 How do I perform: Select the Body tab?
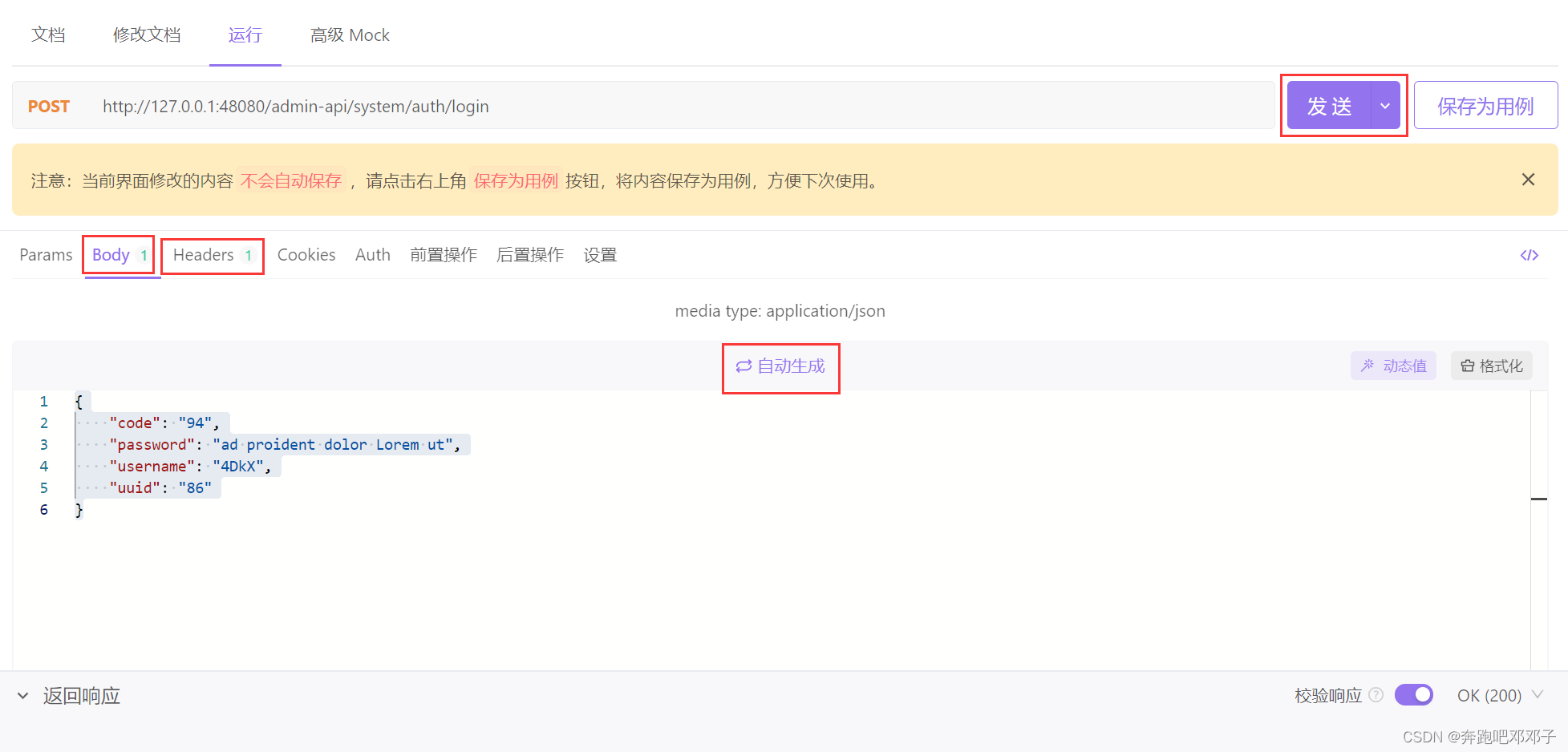pos(119,255)
